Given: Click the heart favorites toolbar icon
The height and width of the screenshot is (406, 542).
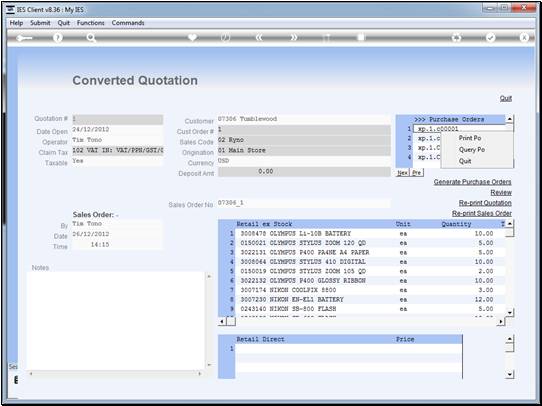Looking at the screenshot, I should point(193,37).
